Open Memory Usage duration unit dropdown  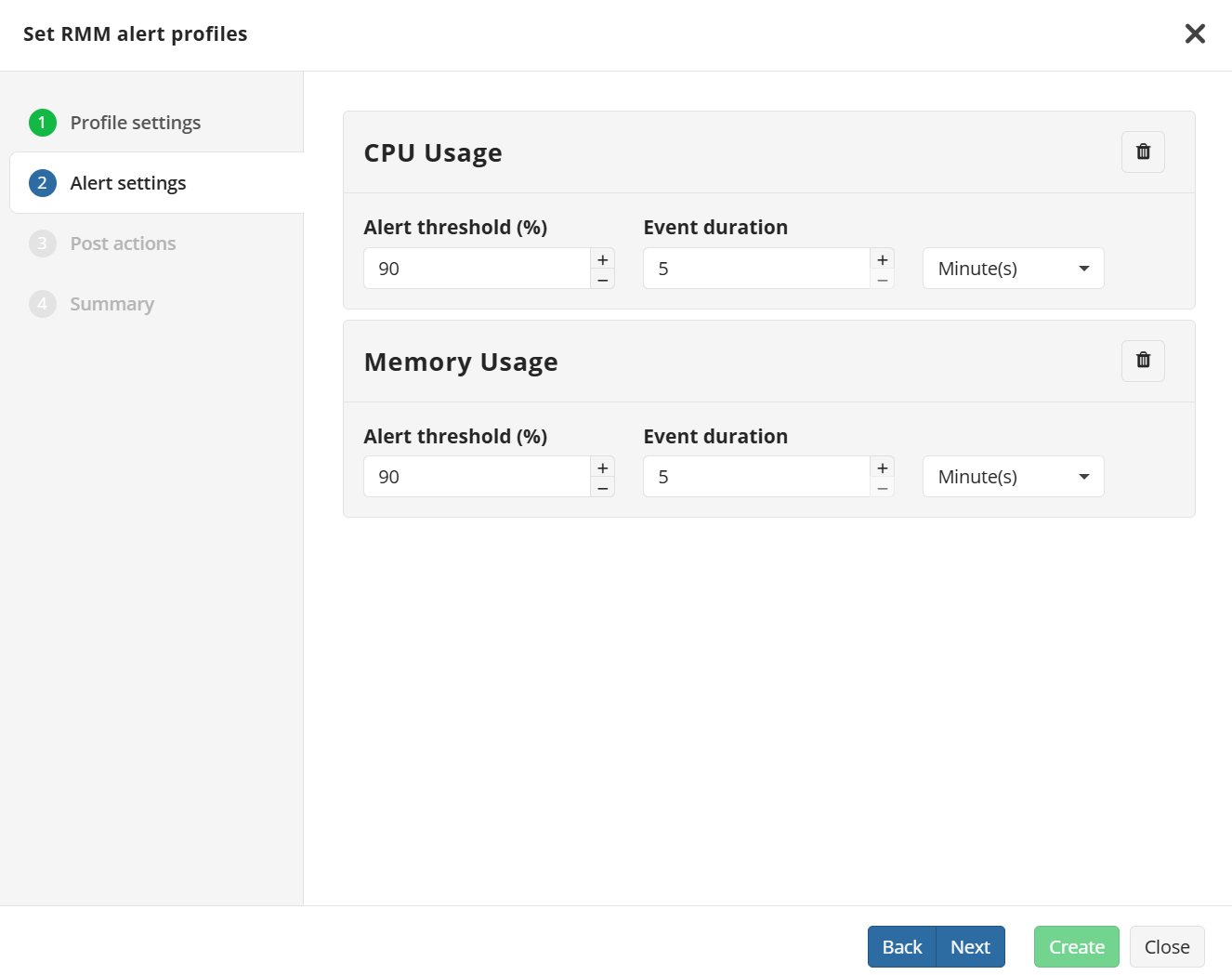pyautogui.click(x=1013, y=477)
